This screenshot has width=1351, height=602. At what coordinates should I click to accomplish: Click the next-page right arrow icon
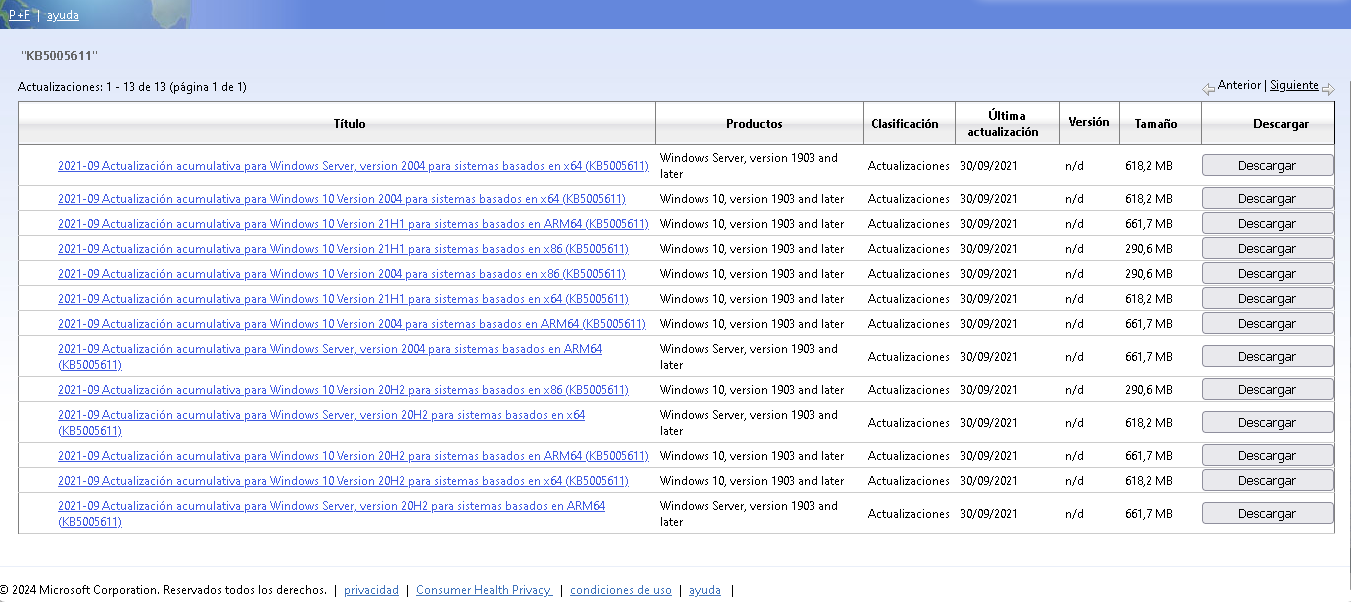(x=1328, y=89)
